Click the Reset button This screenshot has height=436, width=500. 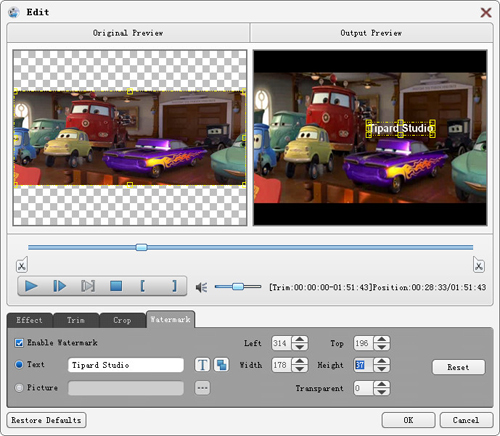[x=458, y=367]
